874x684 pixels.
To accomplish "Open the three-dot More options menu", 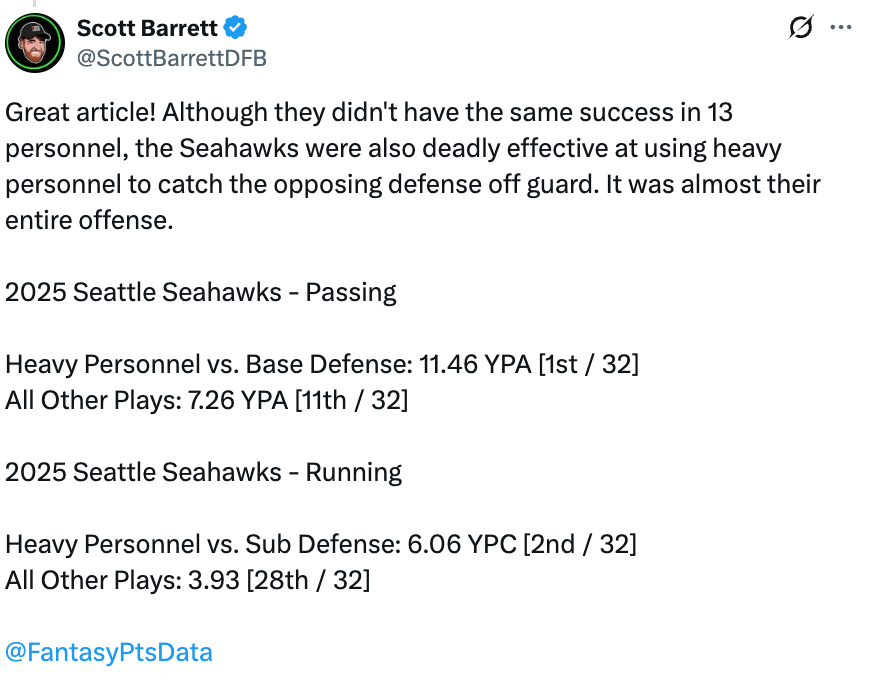I will coord(841,27).
